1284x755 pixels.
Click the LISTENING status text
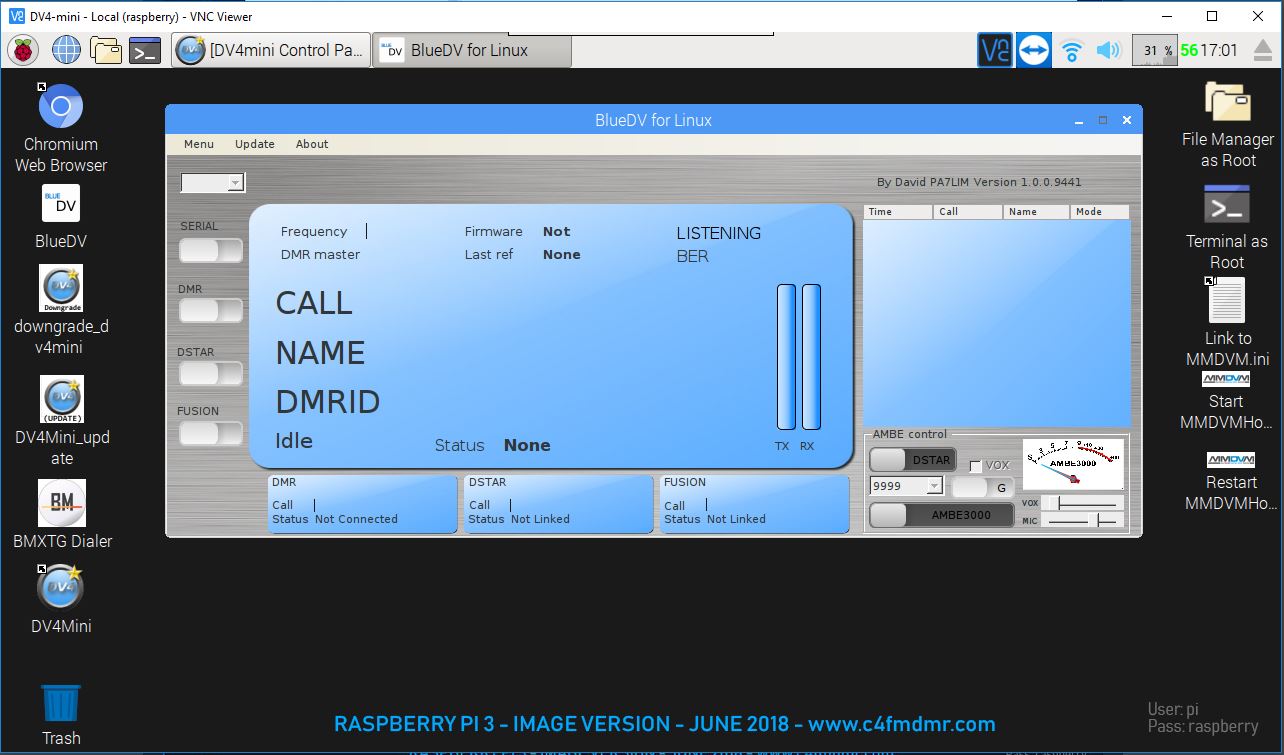(x=718, y=233)
